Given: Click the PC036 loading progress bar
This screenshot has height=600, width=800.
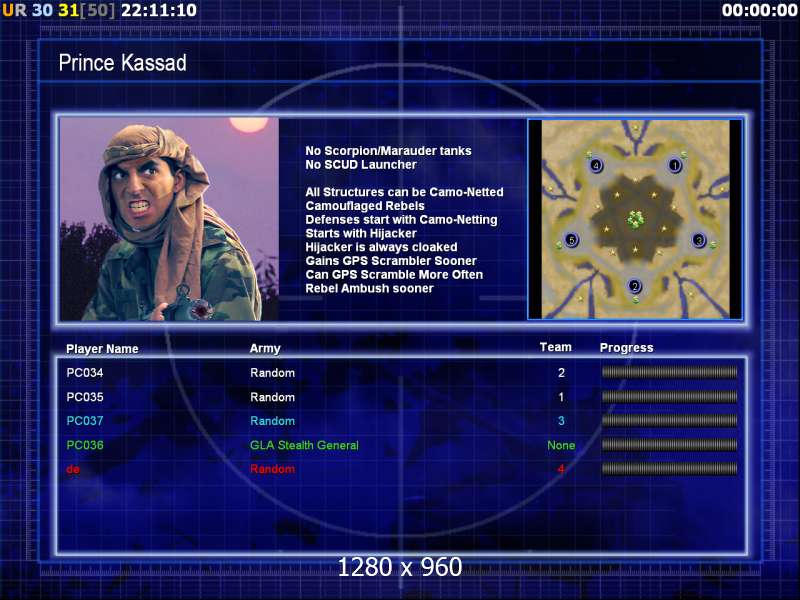Looking at the screenshot, I should 669,444.
